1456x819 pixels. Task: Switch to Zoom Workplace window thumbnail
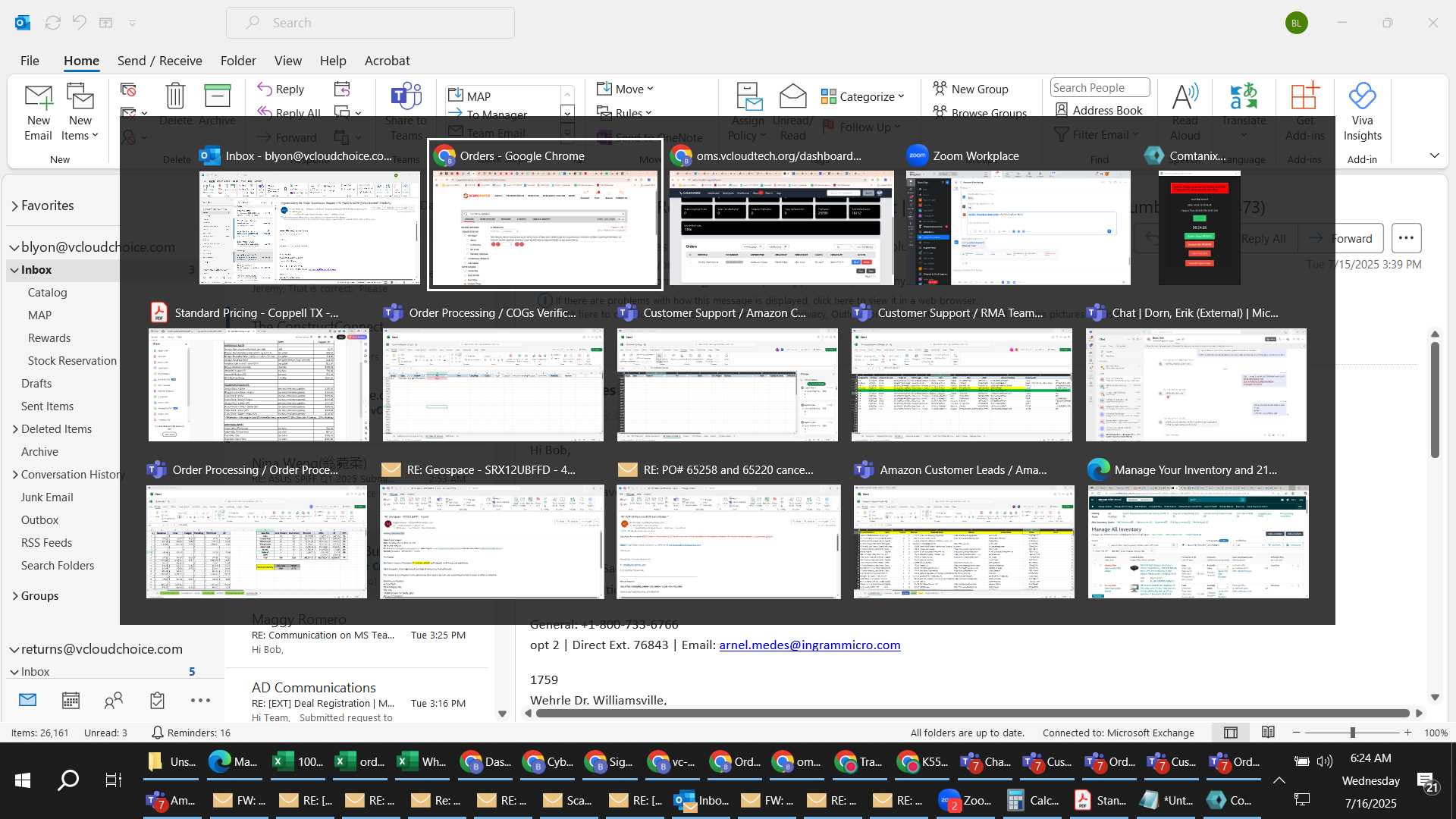[x=1018, y=215]
